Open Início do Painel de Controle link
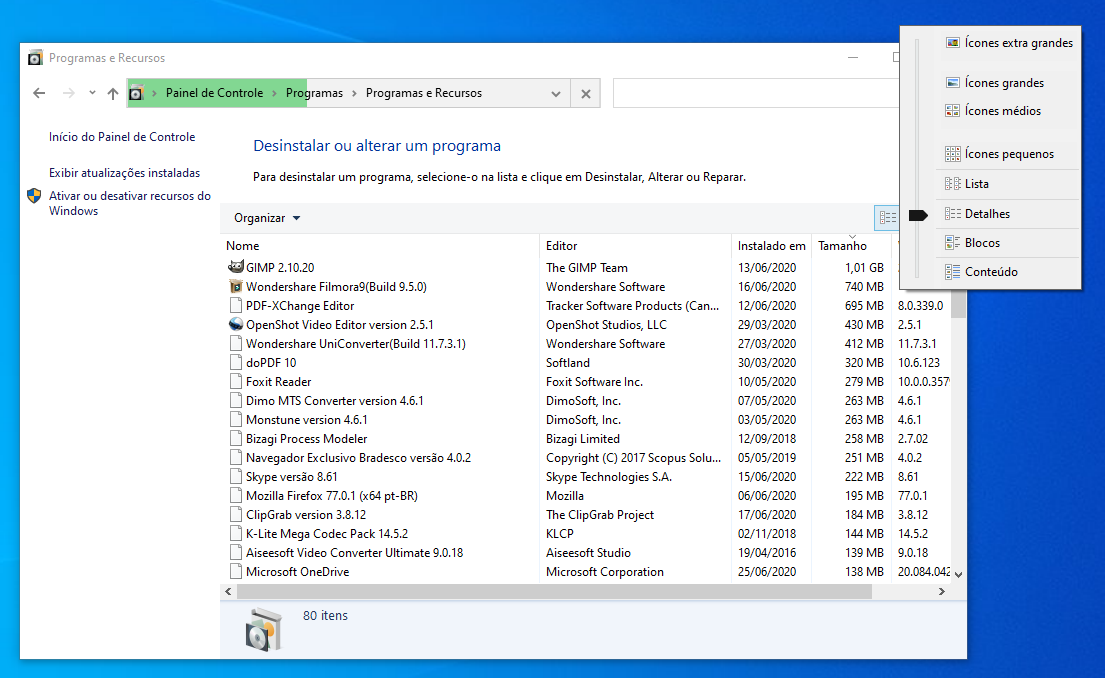Image resolution: width=1105 pixels, height=678 pixels. [x=122, y=137]
